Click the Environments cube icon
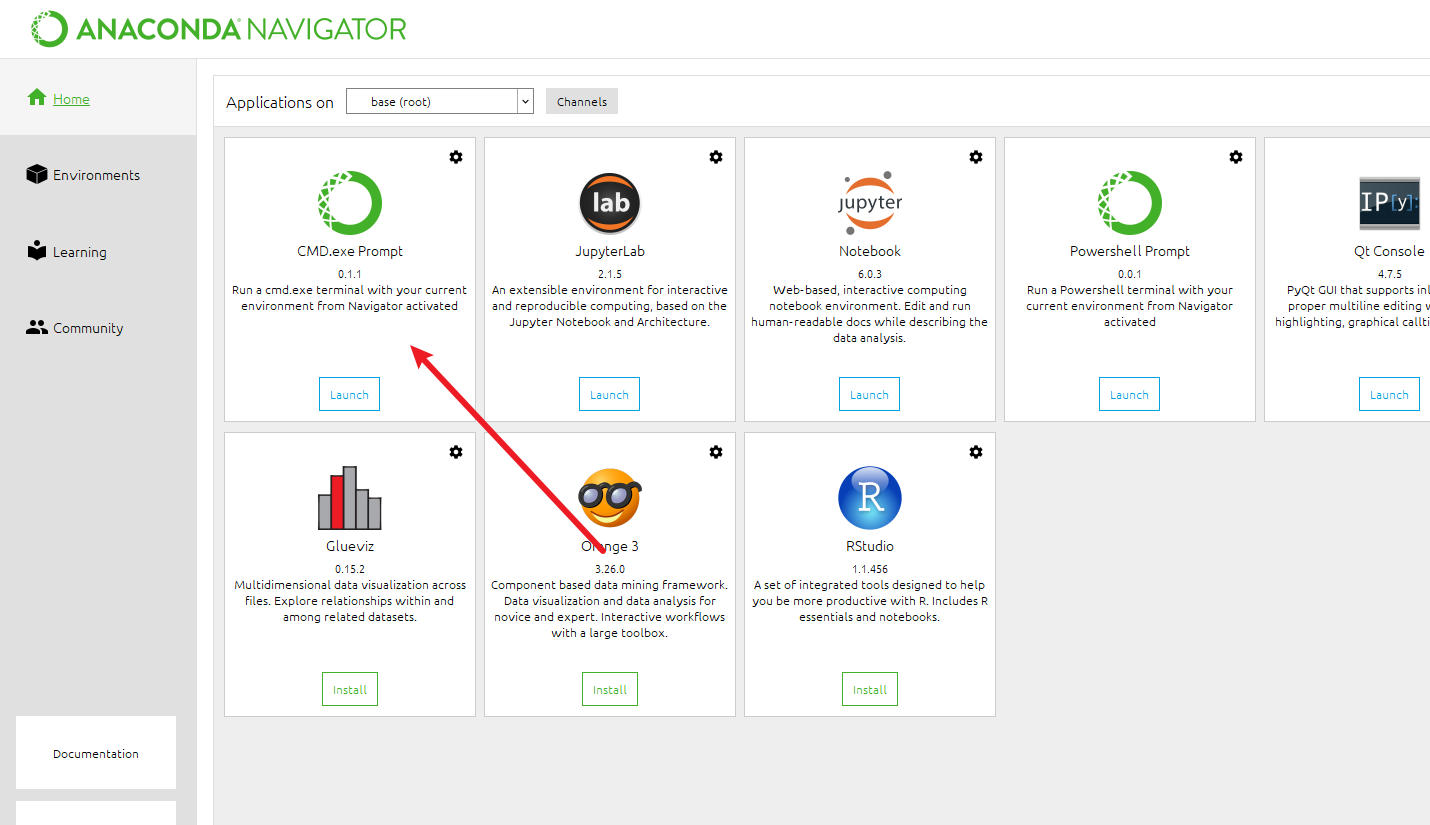Image resolution: width=1430 pixels, height=825 pixels. pos(37,174)
